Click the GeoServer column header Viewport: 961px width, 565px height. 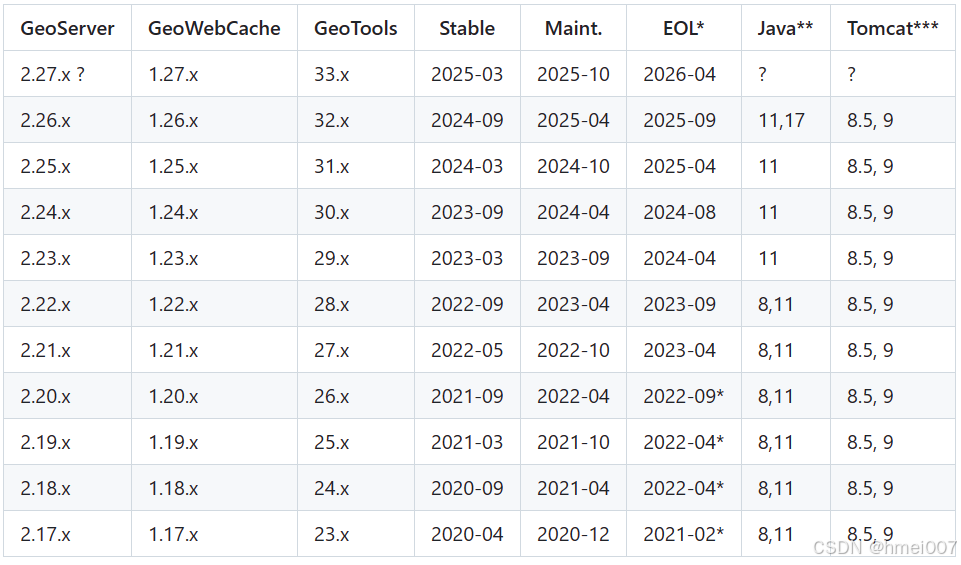[x=67, y=28]
